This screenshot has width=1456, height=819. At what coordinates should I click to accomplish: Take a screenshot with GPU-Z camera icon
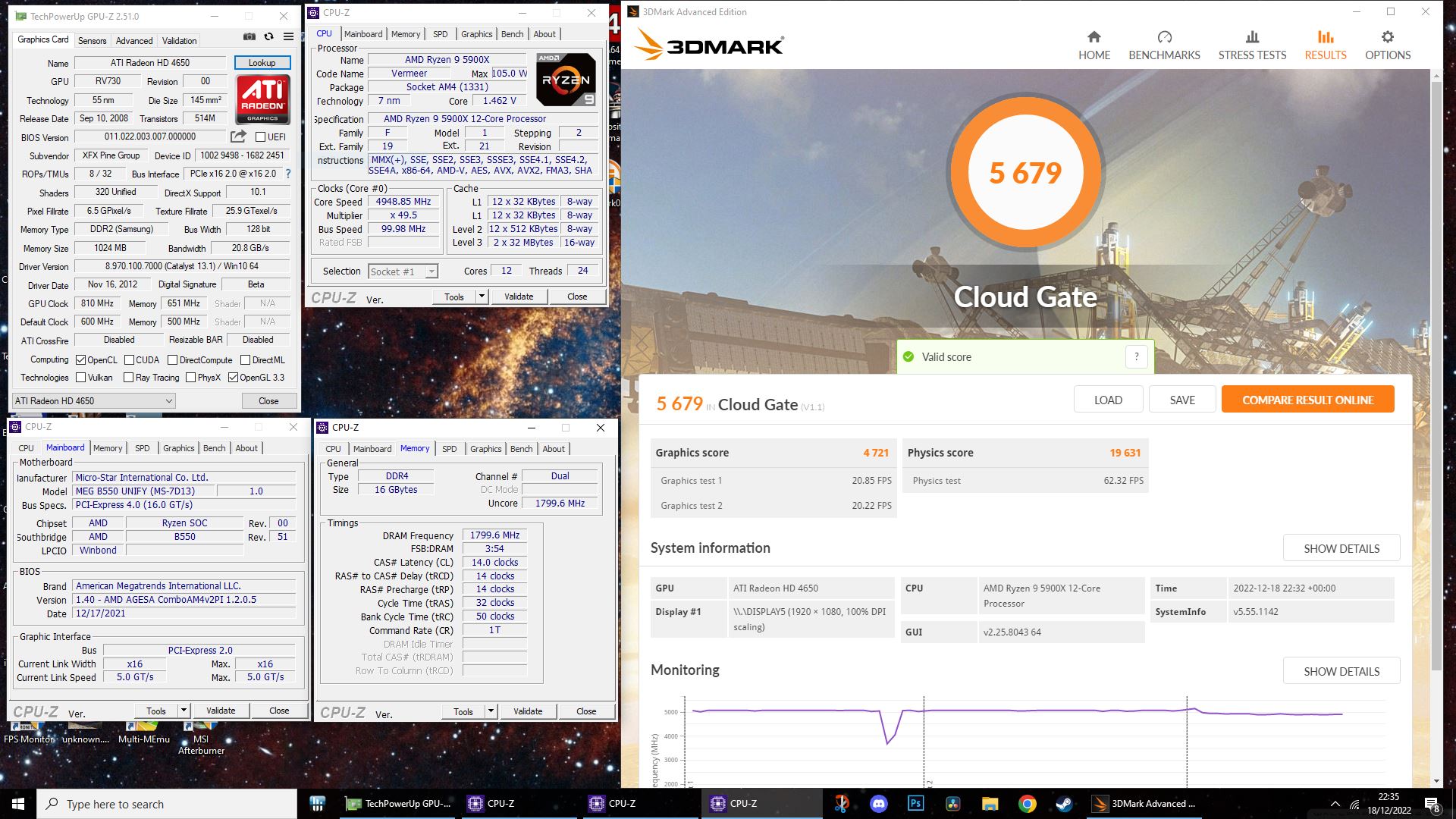point(249,36)
